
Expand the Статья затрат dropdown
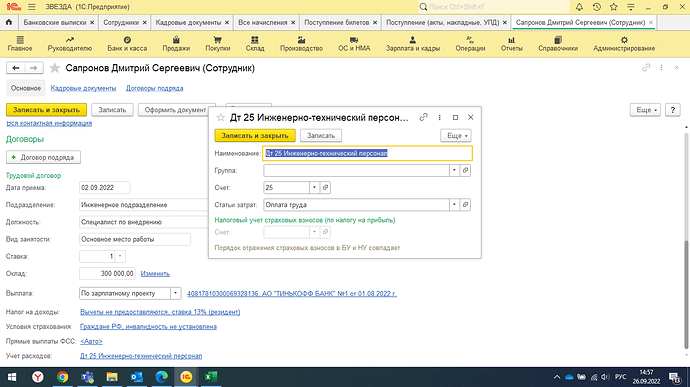click(x=454, y=205)
